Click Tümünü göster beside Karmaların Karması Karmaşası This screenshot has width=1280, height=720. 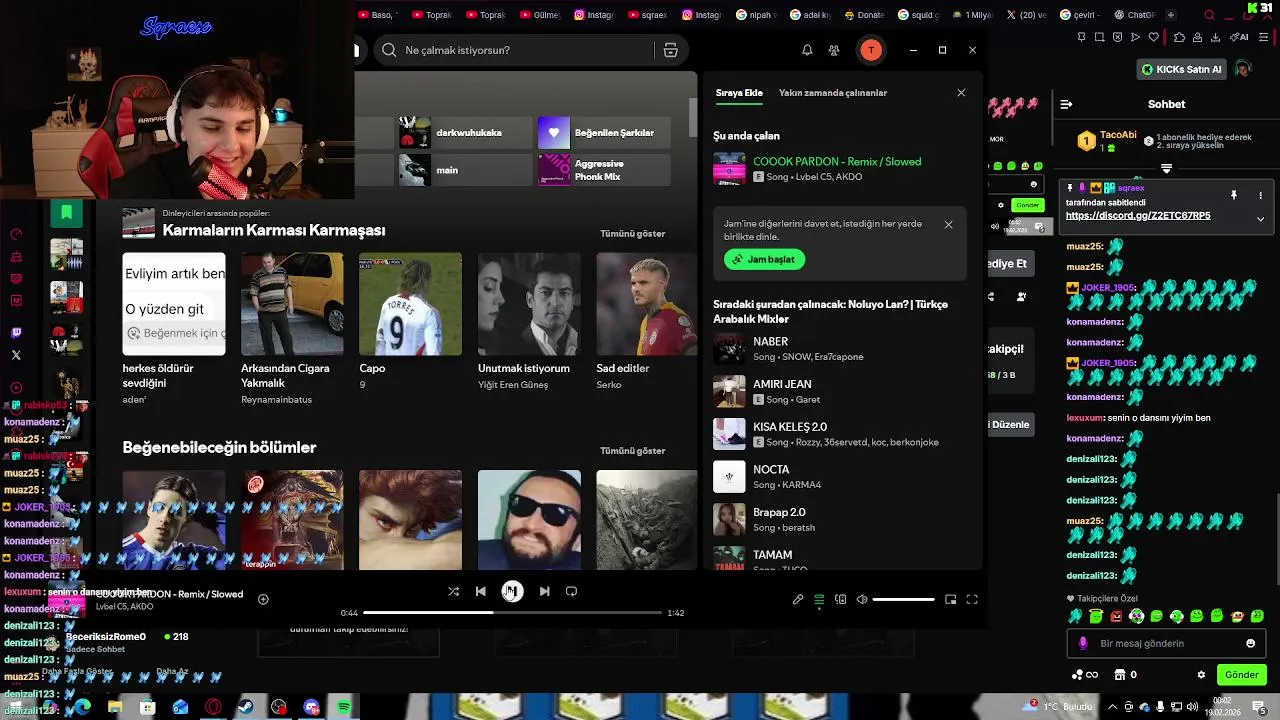632,234
